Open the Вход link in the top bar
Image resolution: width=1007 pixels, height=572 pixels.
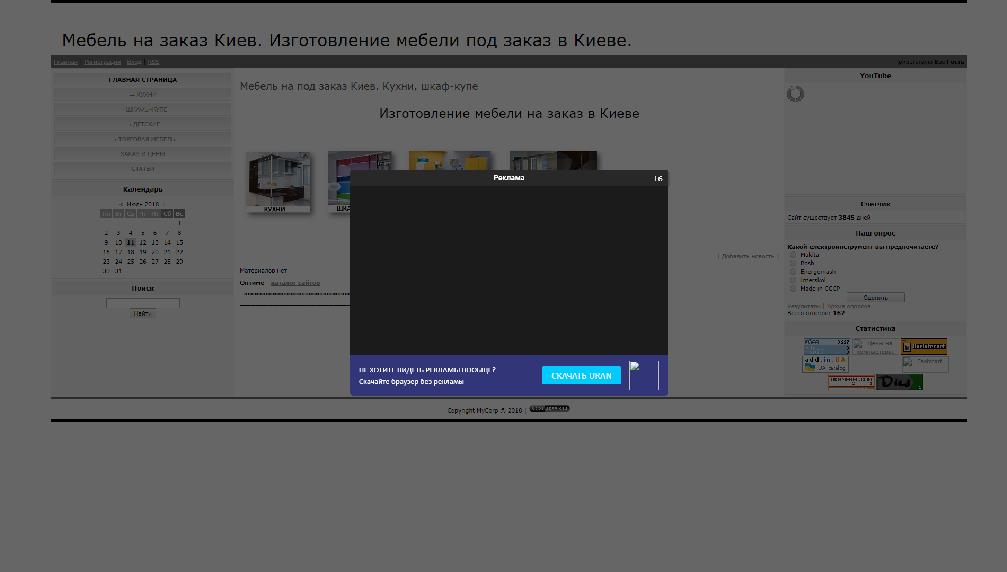pos(134,62)
